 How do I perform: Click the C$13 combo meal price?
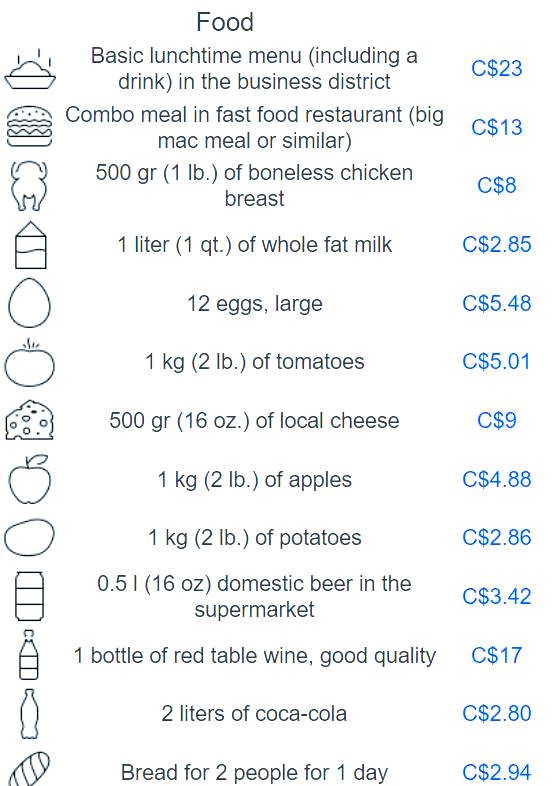(x=496, y=127)
